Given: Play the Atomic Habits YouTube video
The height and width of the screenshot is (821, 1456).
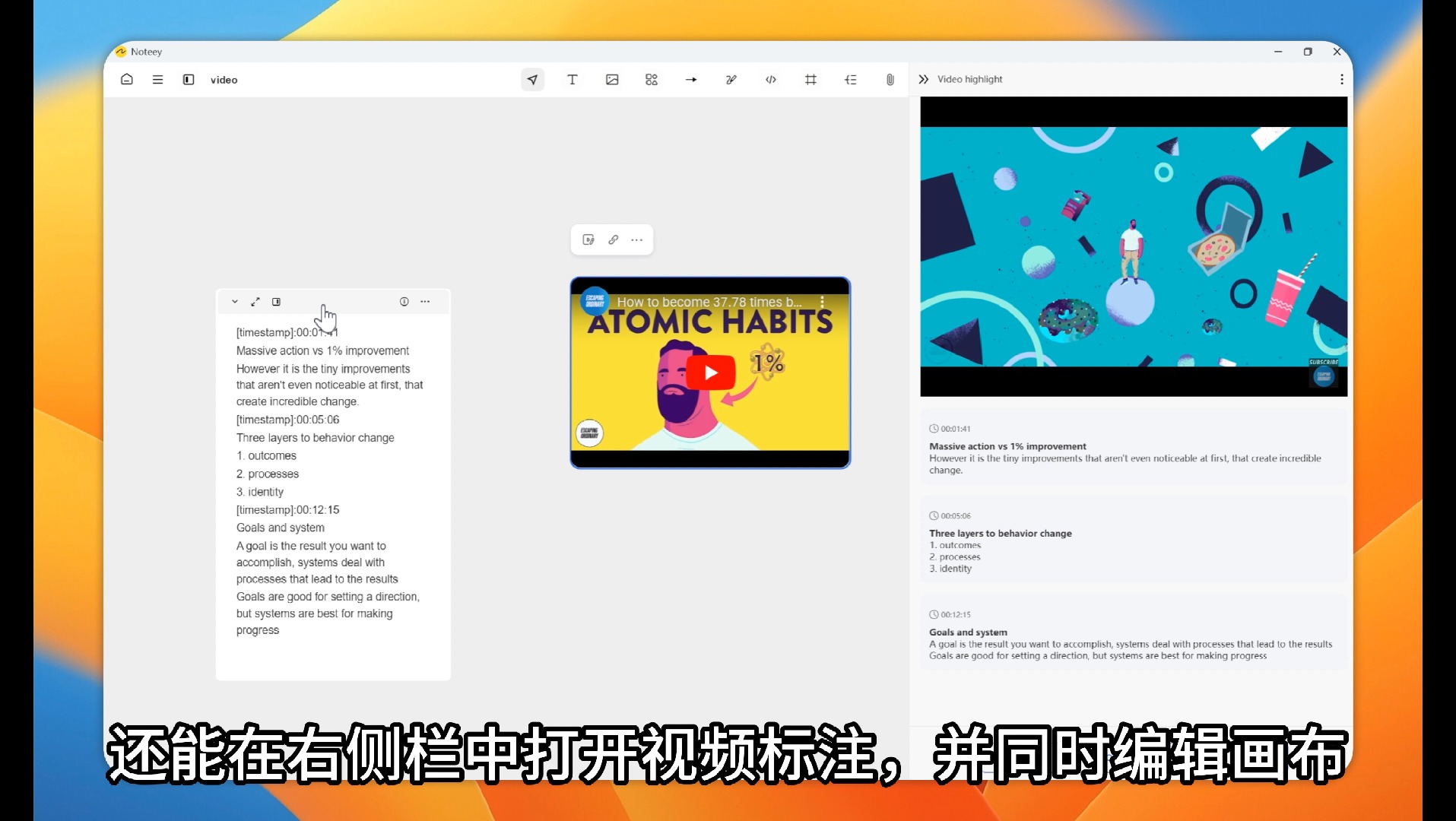Looking at the screenshot, I should pyautogui.click(x=711, y=372).
